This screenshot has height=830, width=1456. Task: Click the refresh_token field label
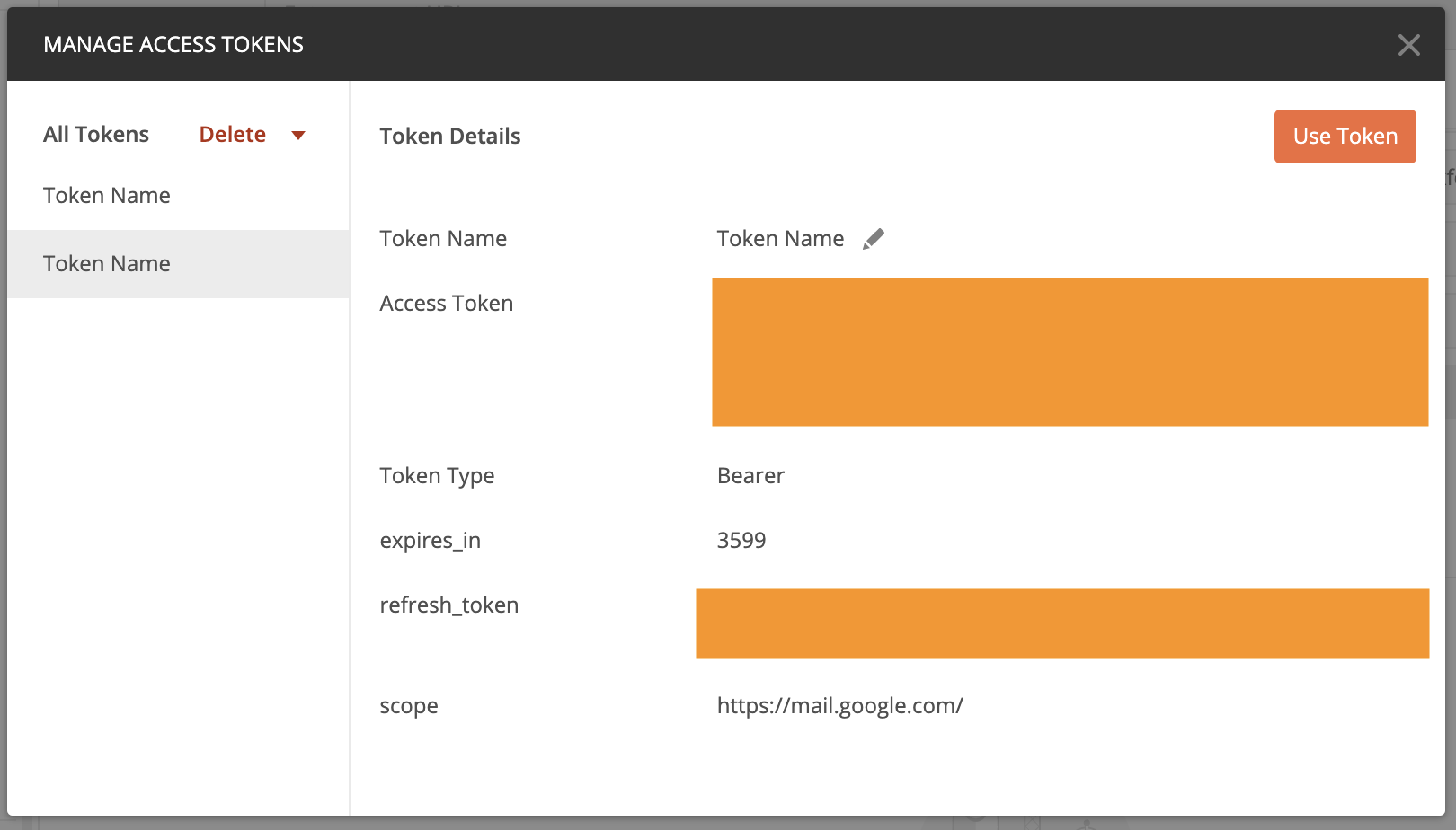coord(448,605)
